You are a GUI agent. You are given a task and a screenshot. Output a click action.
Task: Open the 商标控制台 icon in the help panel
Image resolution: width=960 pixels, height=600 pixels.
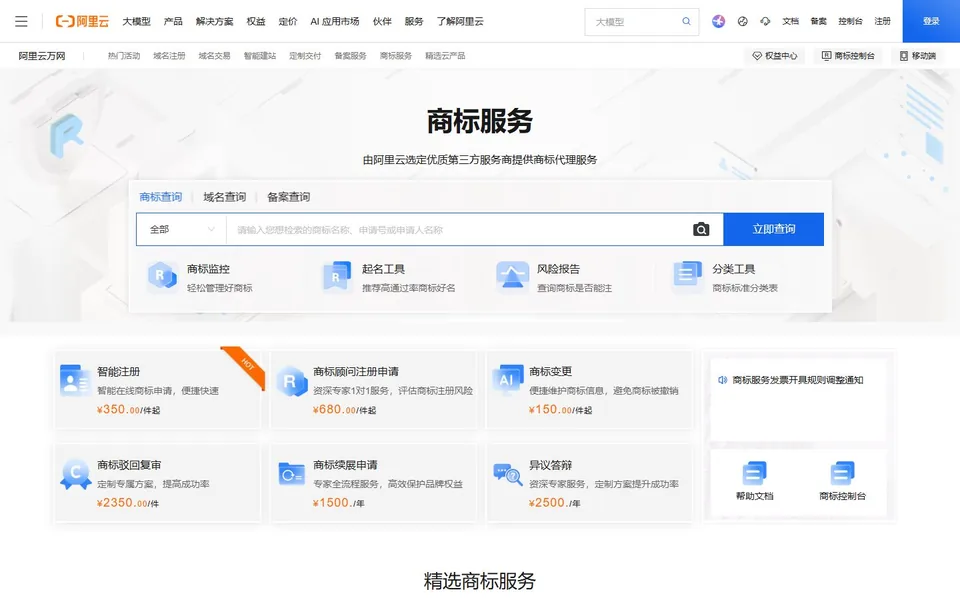point(842,473)
